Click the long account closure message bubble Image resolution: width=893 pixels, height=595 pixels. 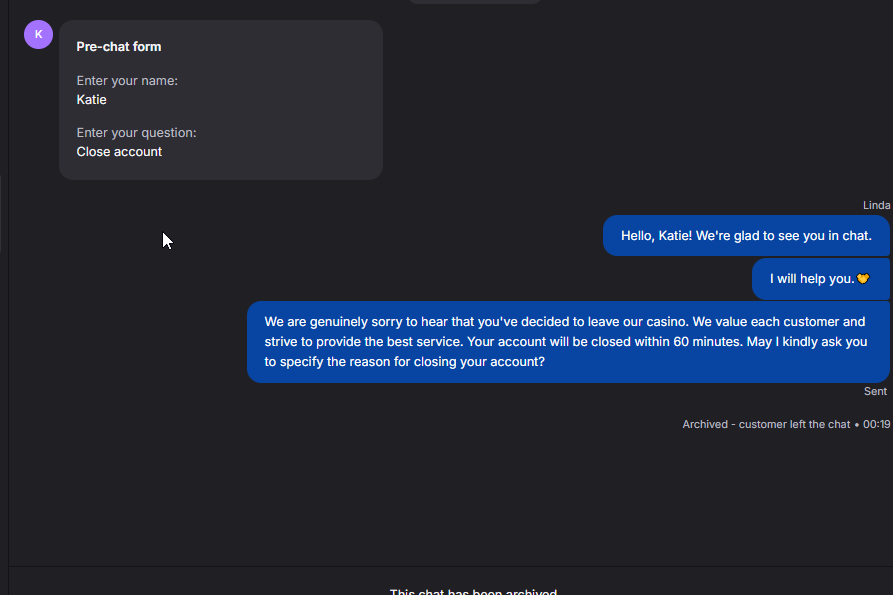[567, 342]
